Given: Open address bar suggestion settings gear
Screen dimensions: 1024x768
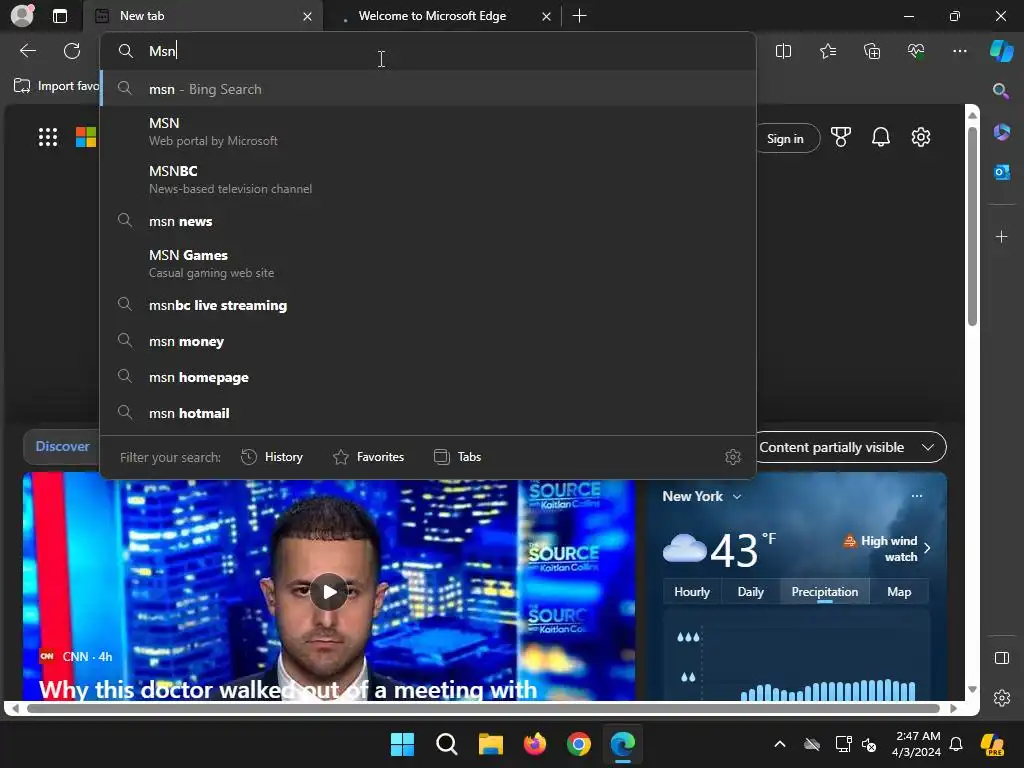Looking at the screenshot, I should click(733, 457).
